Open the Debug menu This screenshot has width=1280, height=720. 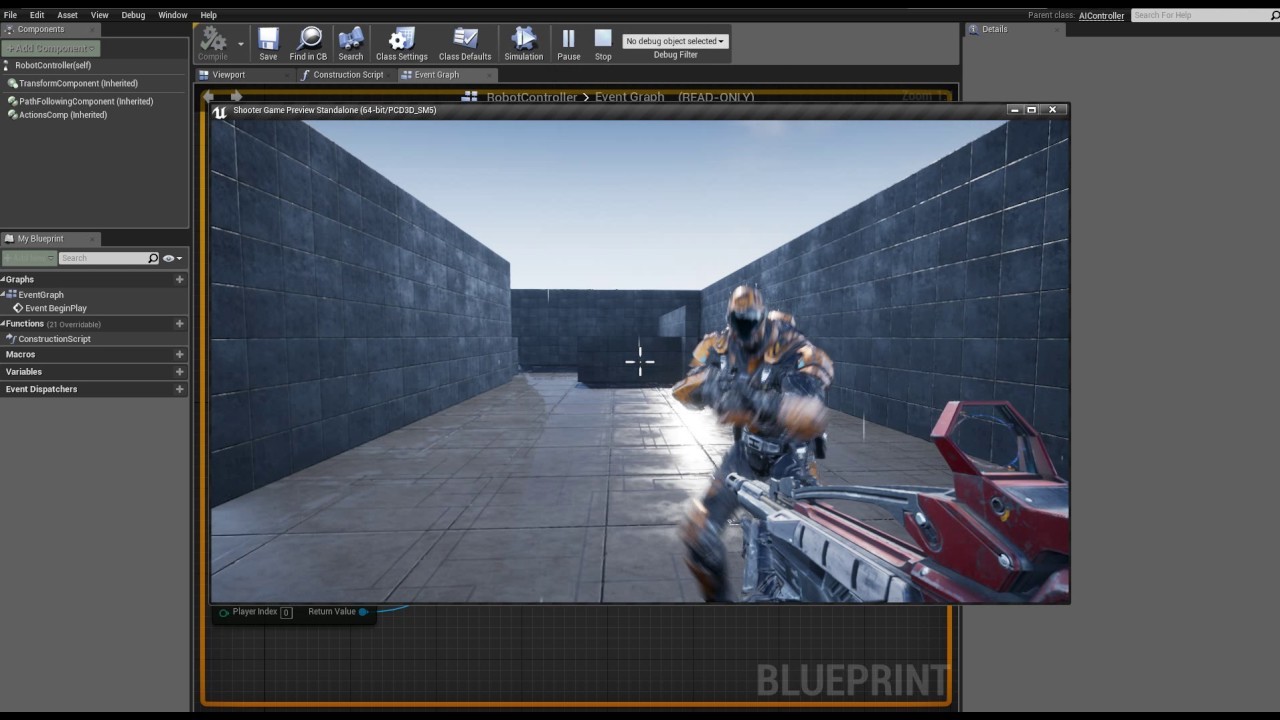pyautogui.click(x=133, y=14)
